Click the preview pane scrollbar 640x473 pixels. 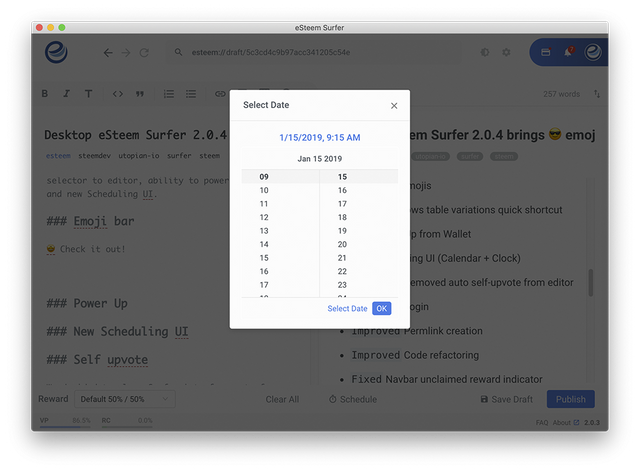pos(591,282)
